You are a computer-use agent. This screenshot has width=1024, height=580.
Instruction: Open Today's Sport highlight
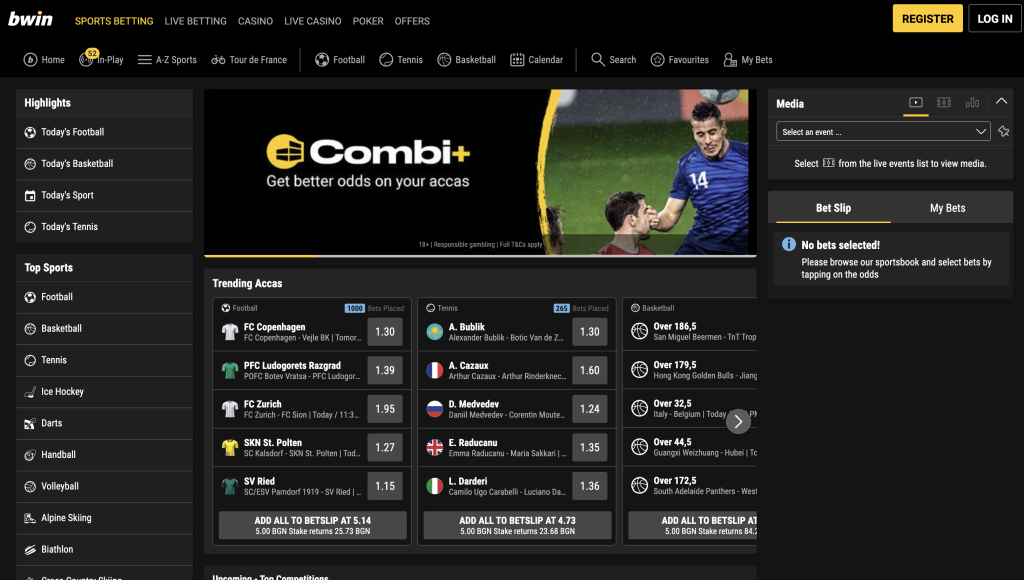104,195
